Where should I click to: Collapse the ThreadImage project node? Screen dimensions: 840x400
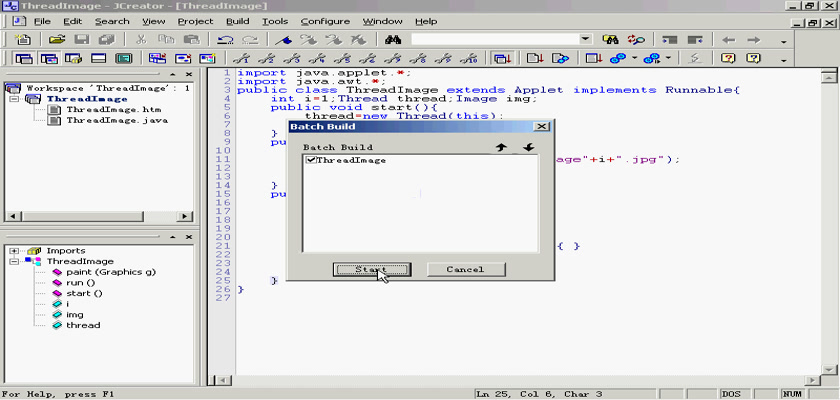13,99
